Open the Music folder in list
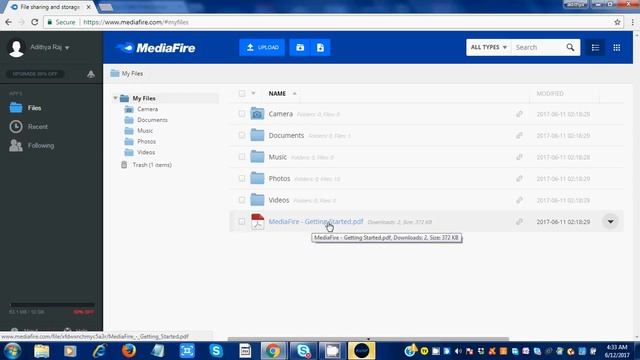This screenshot has height=360, width=640. coord(278,157)
